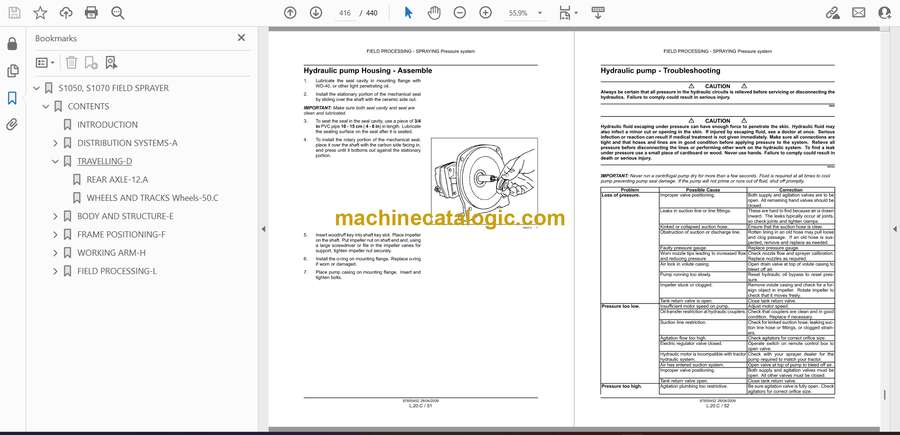Expand the right tools pane arrow

point(894,229)
